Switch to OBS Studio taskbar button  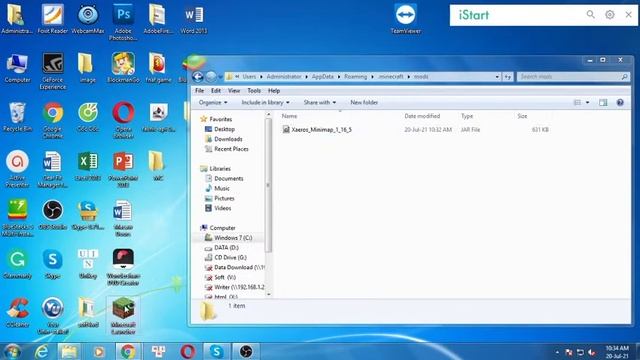[x=246, y=351]
